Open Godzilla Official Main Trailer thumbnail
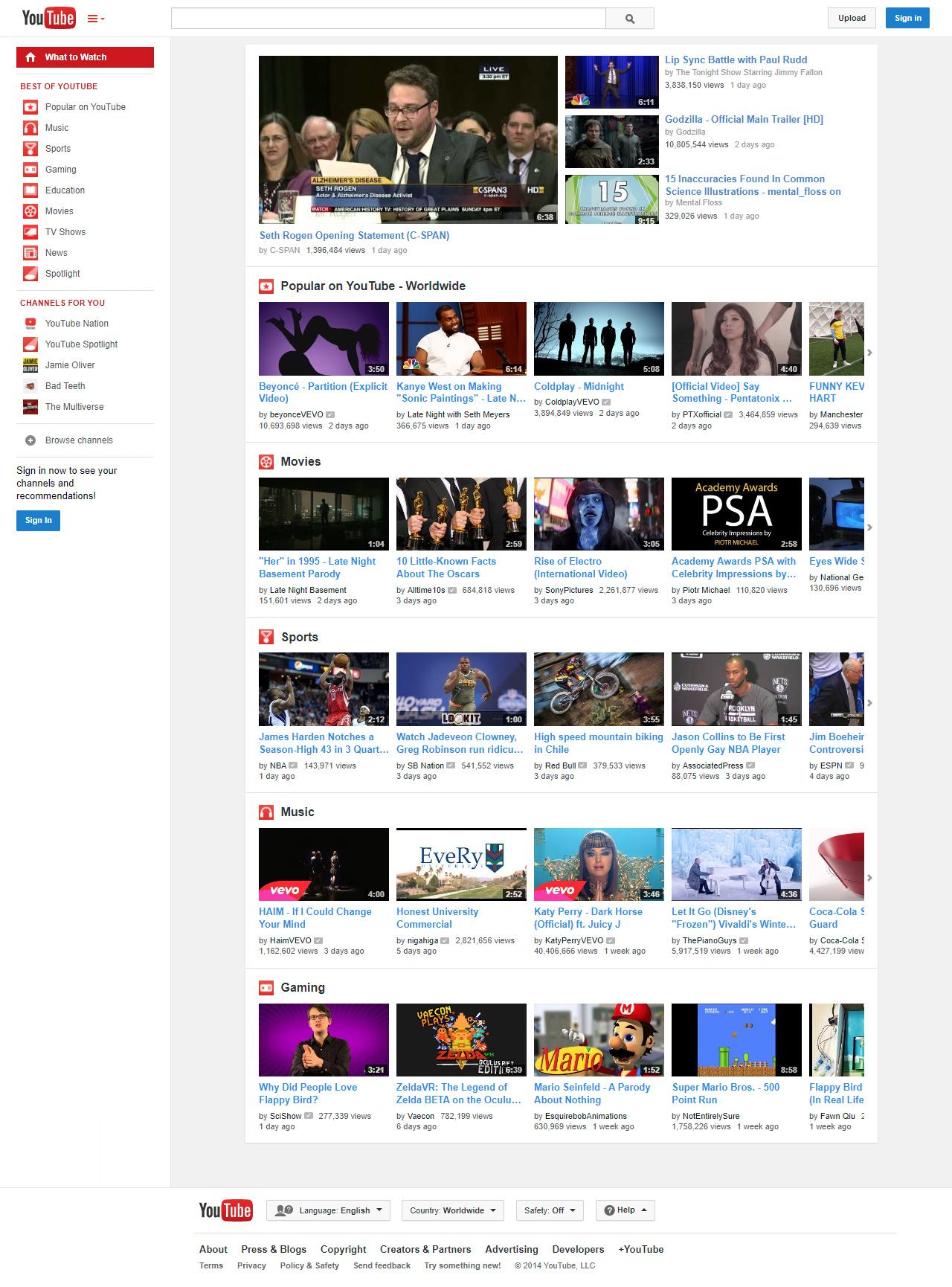Screen dimensions: 952x1287 click(x=611, y=141)
